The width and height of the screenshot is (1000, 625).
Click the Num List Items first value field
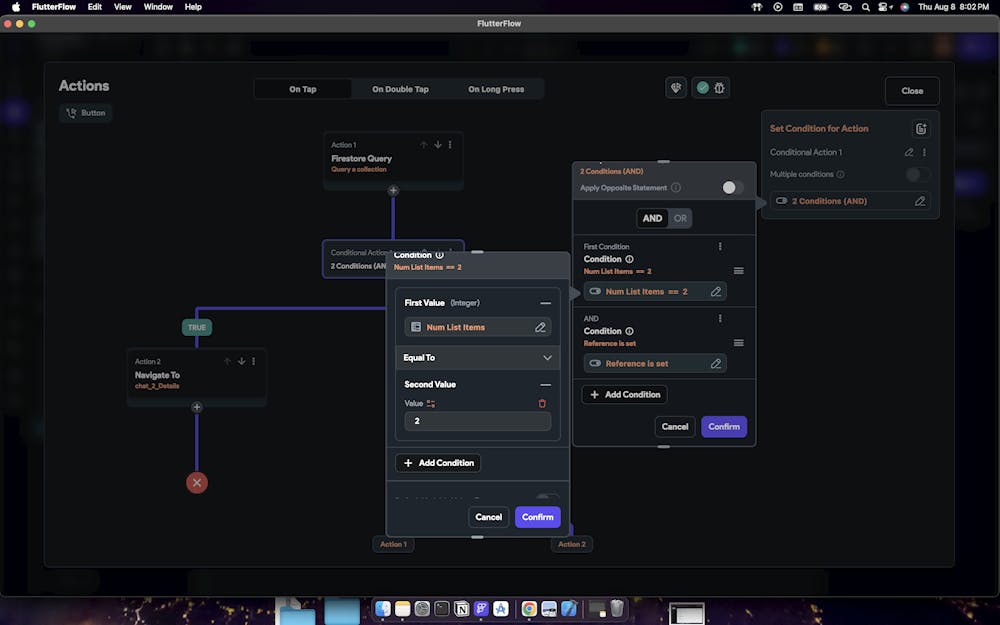478,327
